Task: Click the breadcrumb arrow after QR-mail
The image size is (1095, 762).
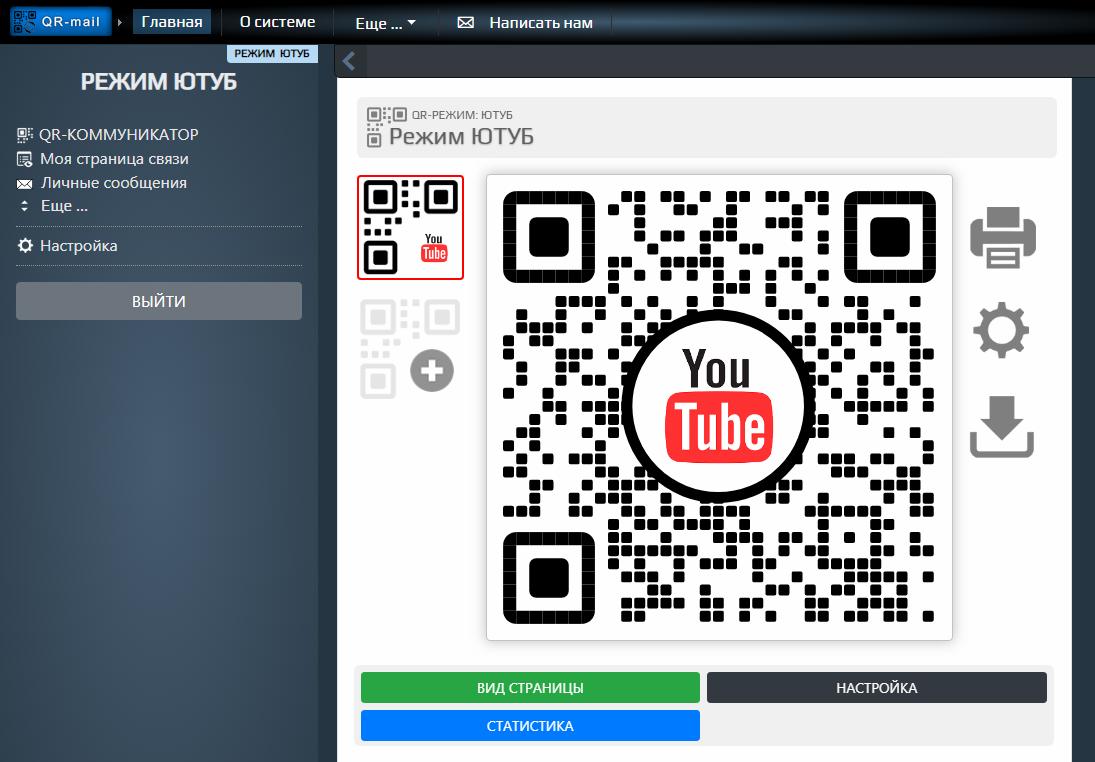Action: 120,22
